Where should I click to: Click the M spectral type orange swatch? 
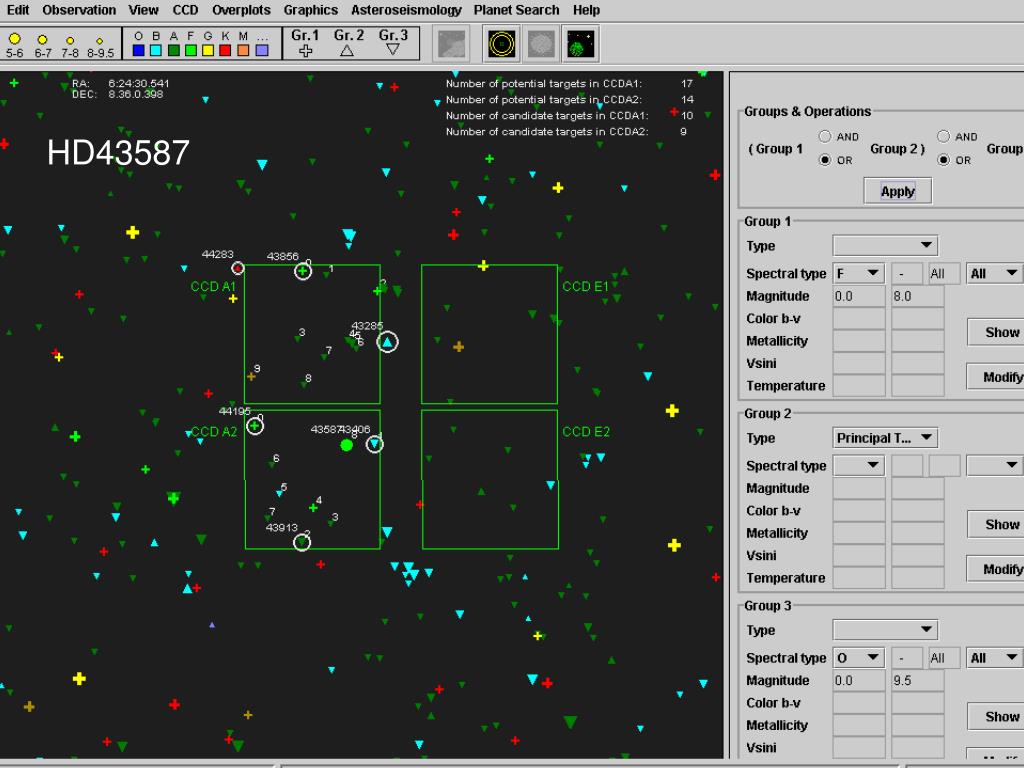tap(244, 50)
